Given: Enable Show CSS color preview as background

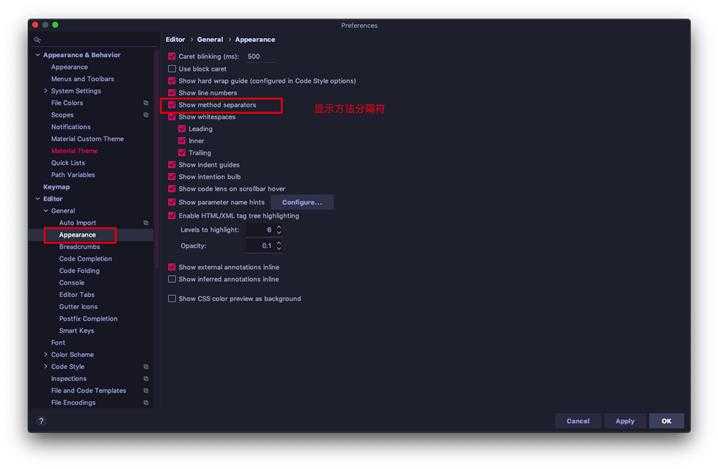Looking at the screenshot, I should coord(172,299).
